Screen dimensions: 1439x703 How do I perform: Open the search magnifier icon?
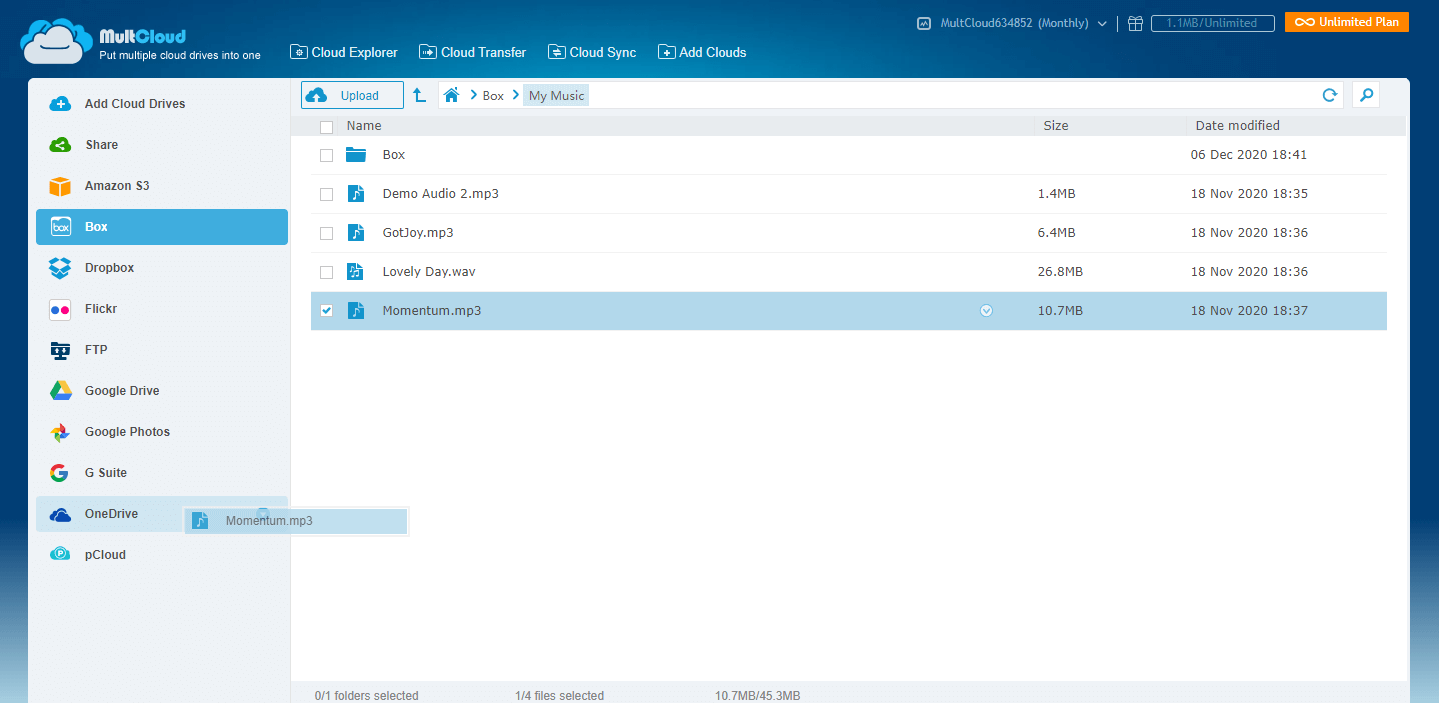click(x=1366, y=95)
